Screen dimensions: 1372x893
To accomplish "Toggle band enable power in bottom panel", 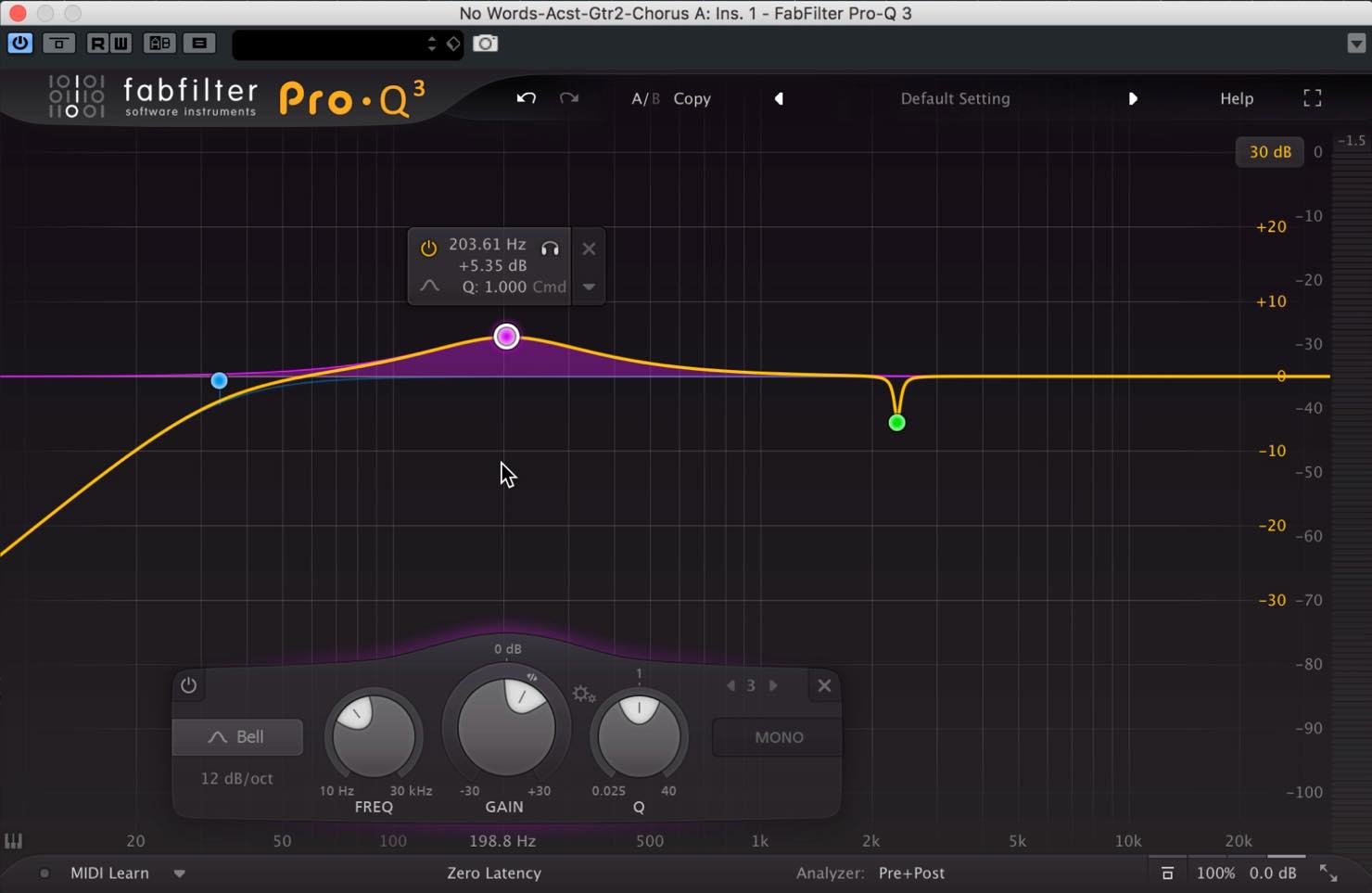I will (188, 685).
